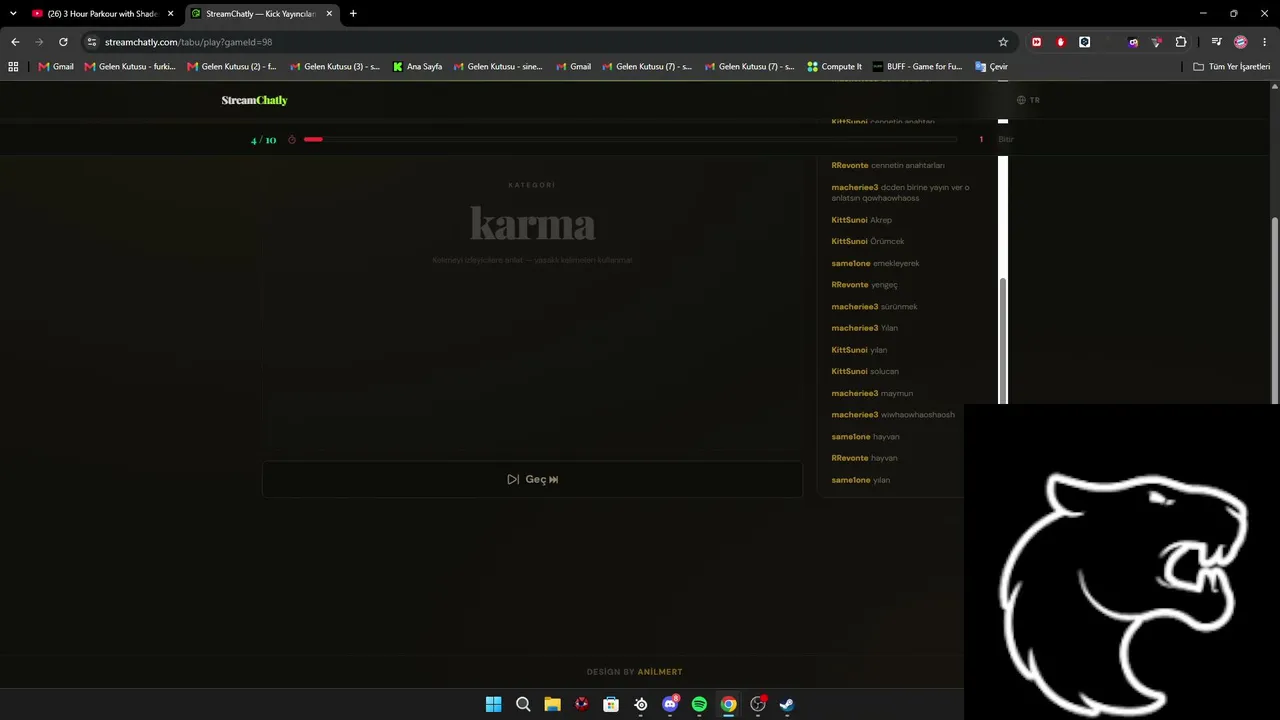The image size is (1280, 720).
Task: Open the tab search dropdown arrow
Action: 13,14
